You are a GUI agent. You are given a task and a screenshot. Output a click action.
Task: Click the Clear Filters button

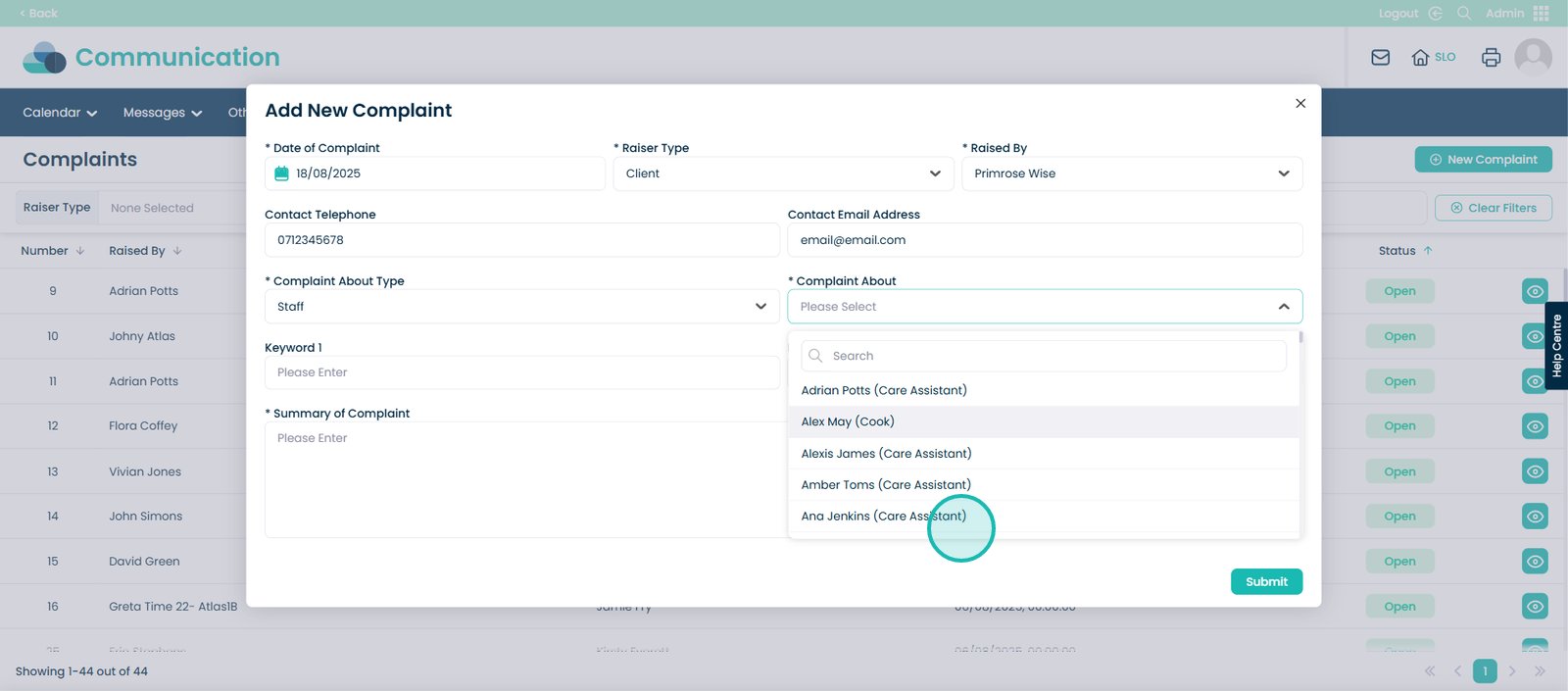coord(1493,208)
